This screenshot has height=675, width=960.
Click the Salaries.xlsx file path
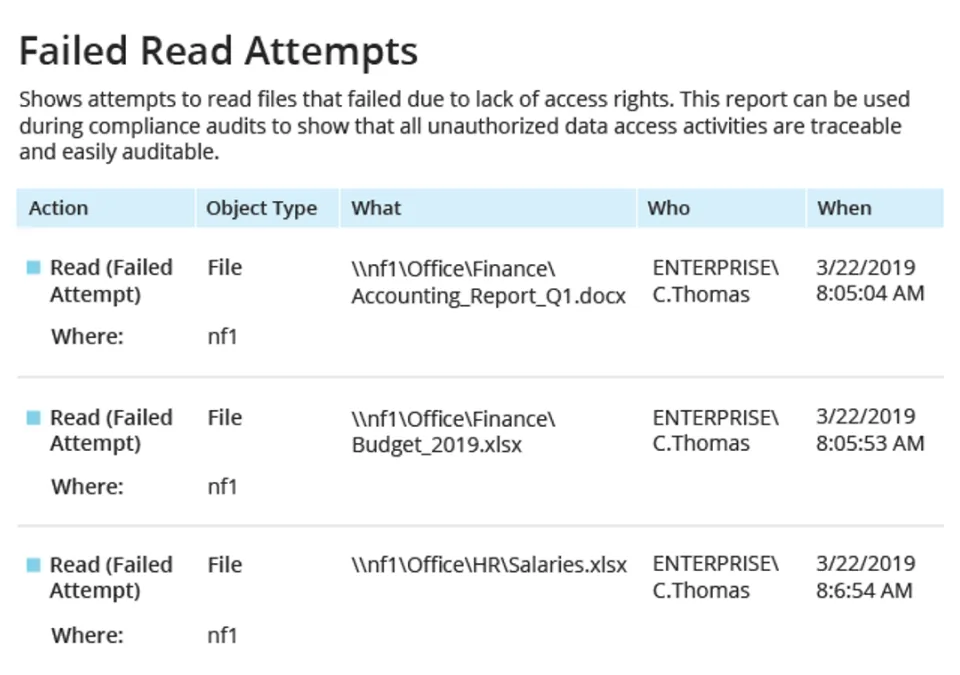point(489,565)
